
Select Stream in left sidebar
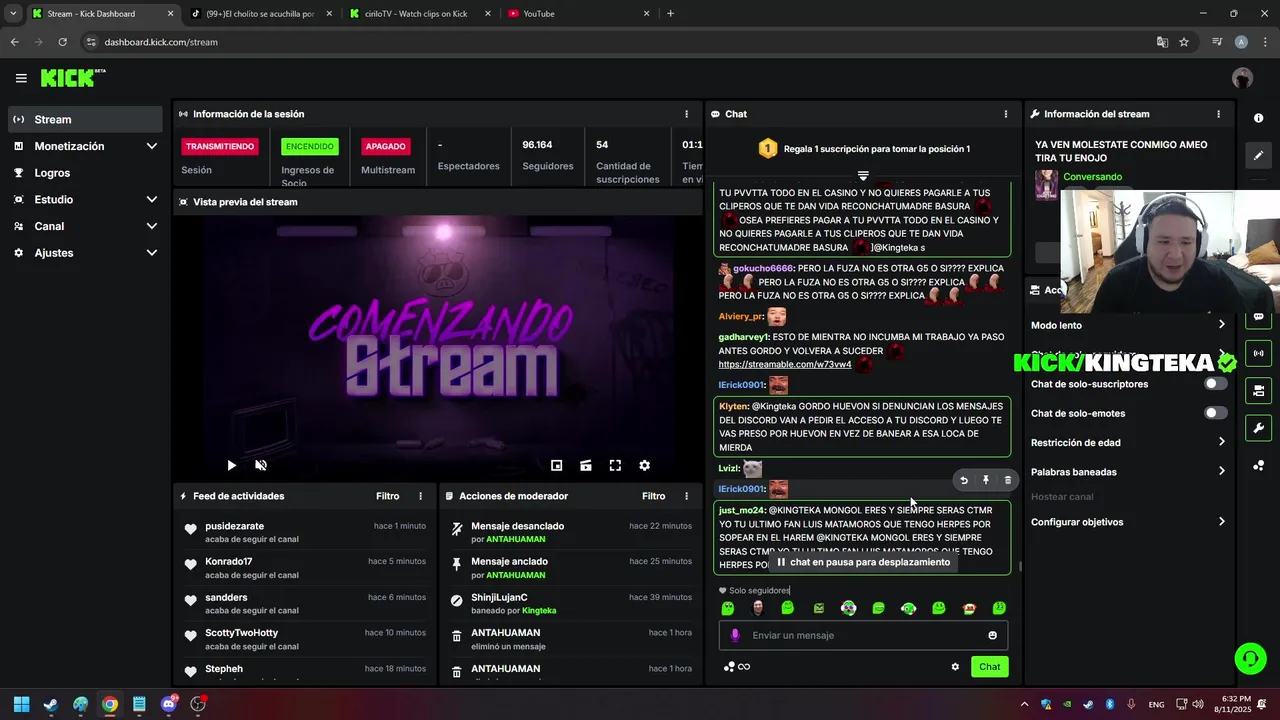[x=85, y=119]
